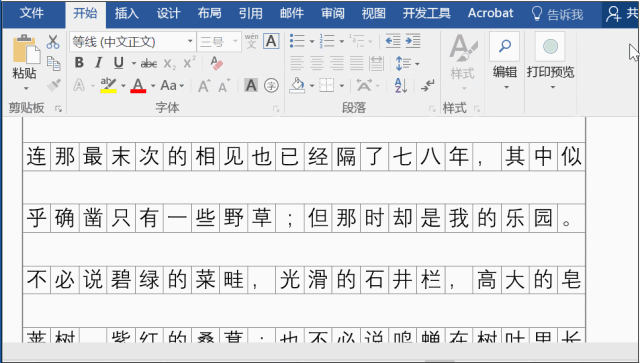Open the font dialog launcher
The width and height of the screenshot is (640, 363).
coord(276,109)
